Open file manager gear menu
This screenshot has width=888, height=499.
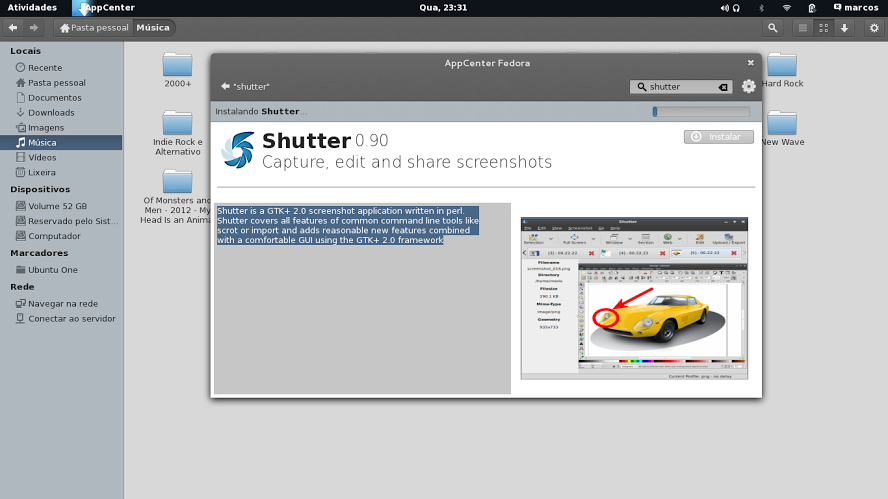874,28
